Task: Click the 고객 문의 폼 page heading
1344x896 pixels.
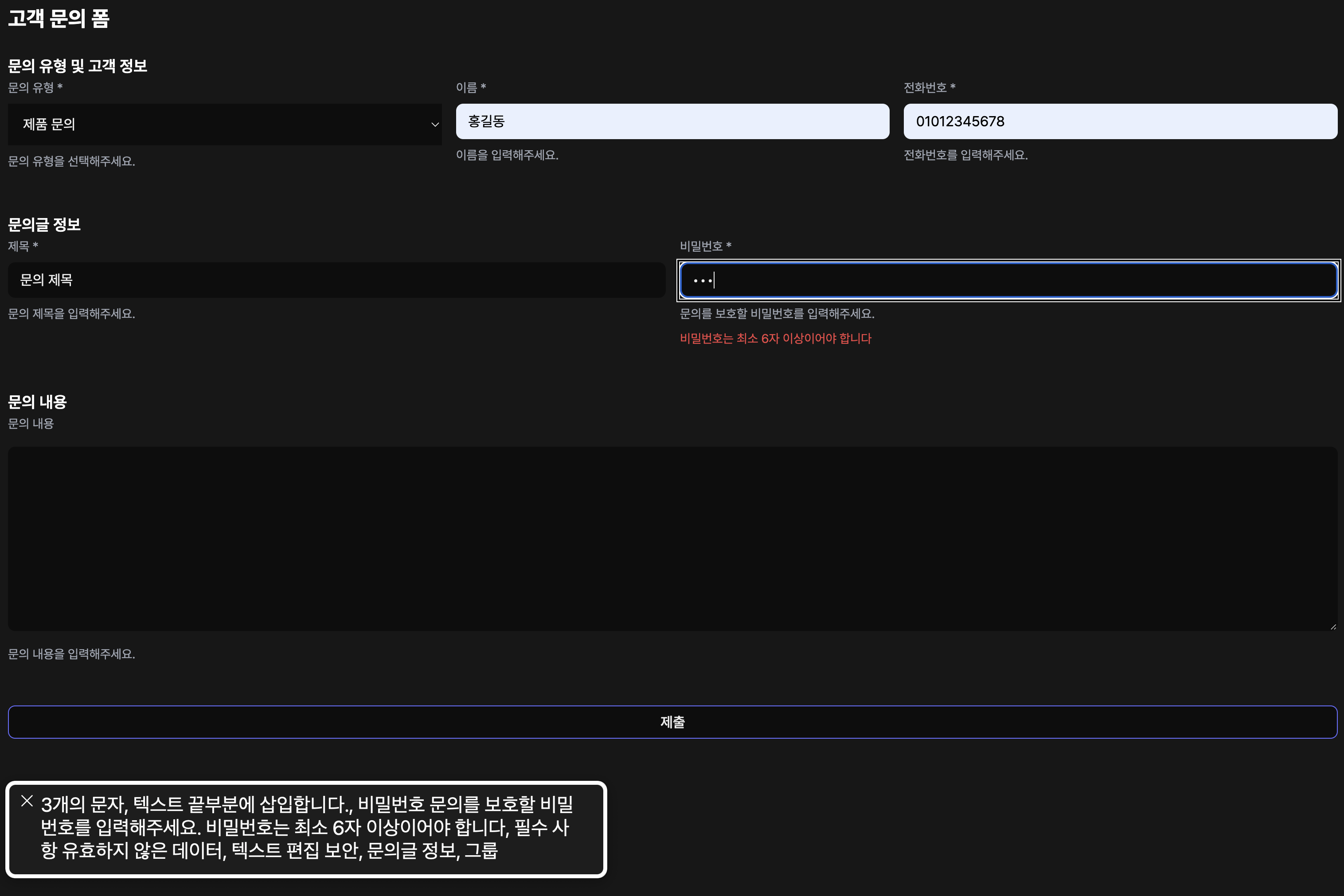Action: [x=57, y=20]
